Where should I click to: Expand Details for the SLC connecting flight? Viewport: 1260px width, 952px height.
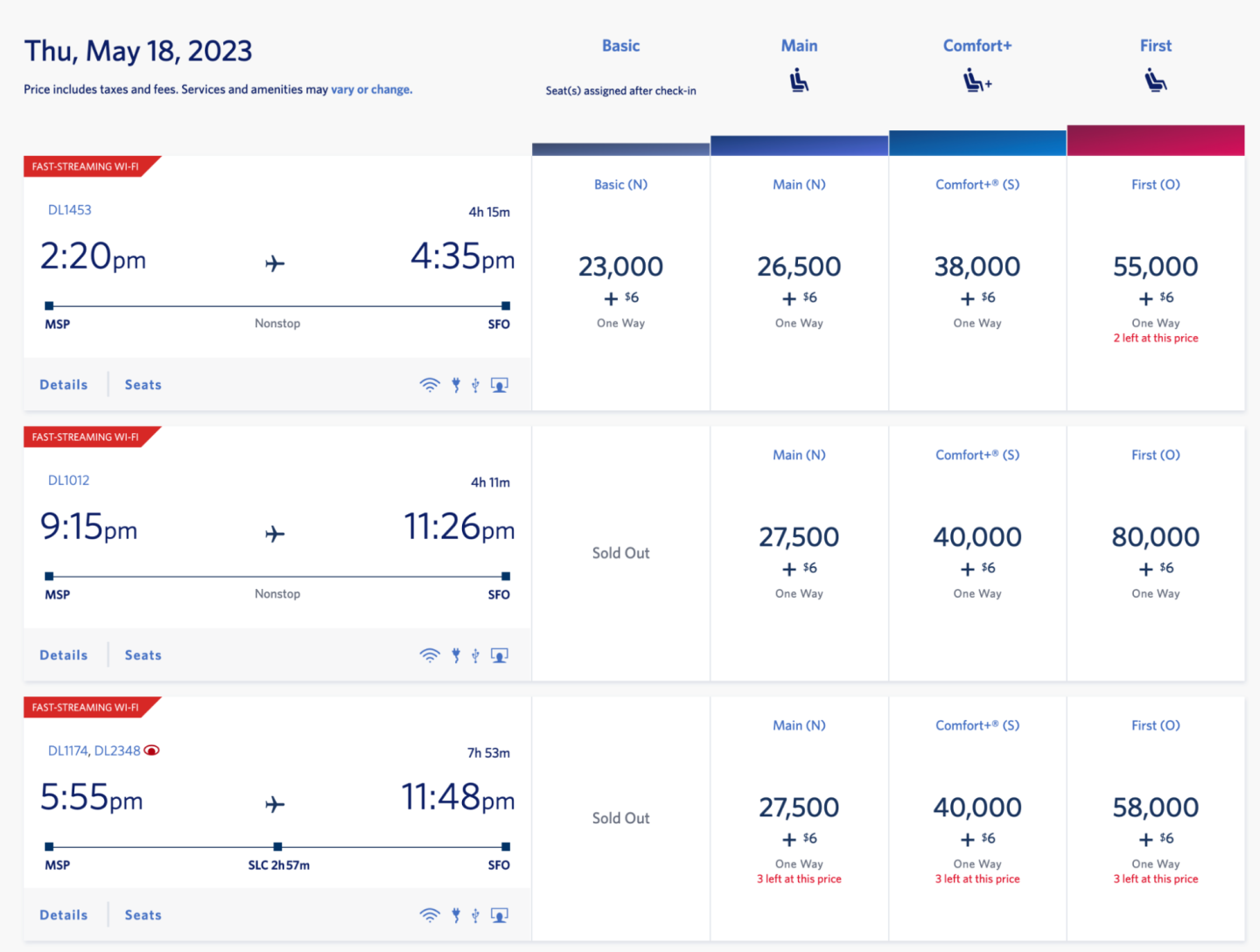point(64,915)
